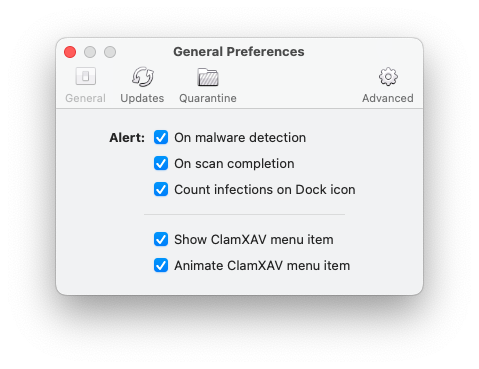Open Advanced settings gear icon
This screenshot has width=479, height=369.
388,77
